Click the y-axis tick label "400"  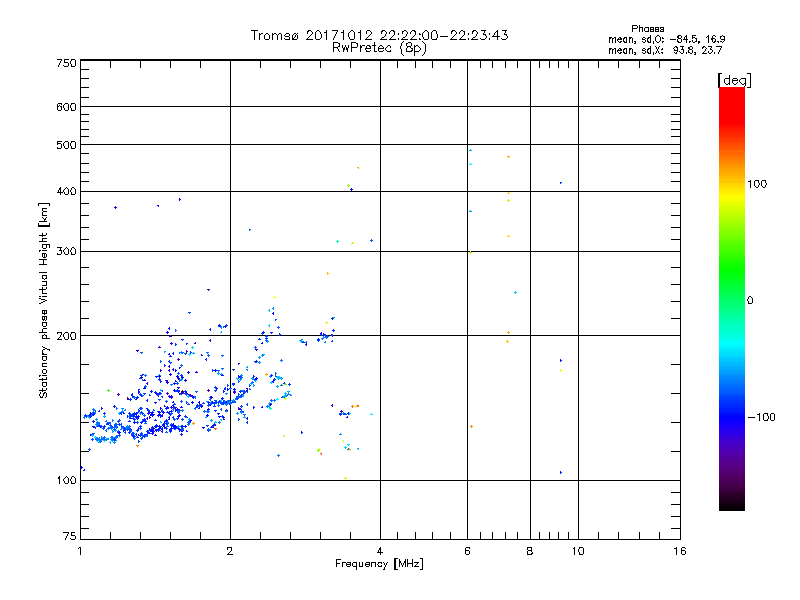pos(66,192)
